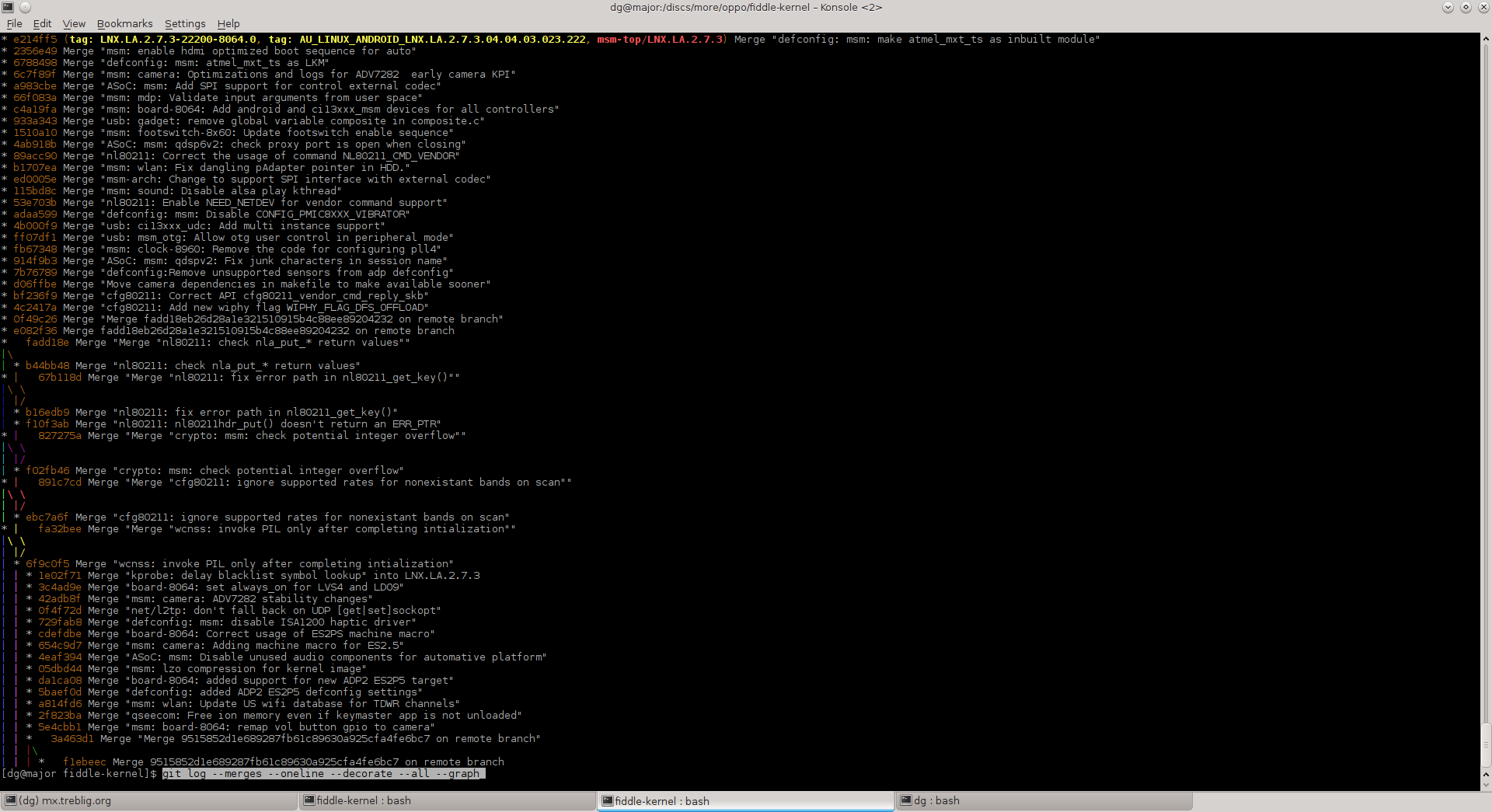Click commit hash 3a463d1
Screen dimensions: 1492x812
(x=72, y=738)
